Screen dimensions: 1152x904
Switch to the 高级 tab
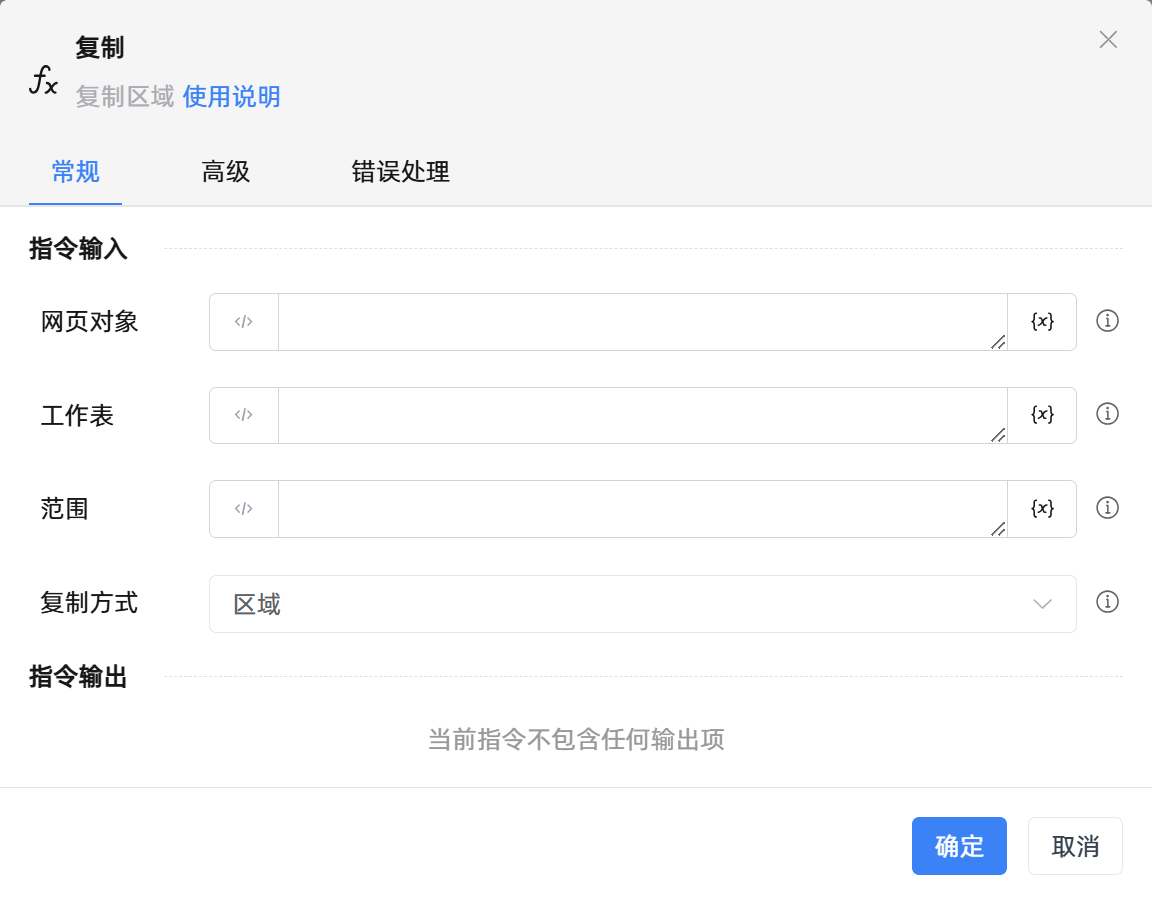click(x=226, y=172)
